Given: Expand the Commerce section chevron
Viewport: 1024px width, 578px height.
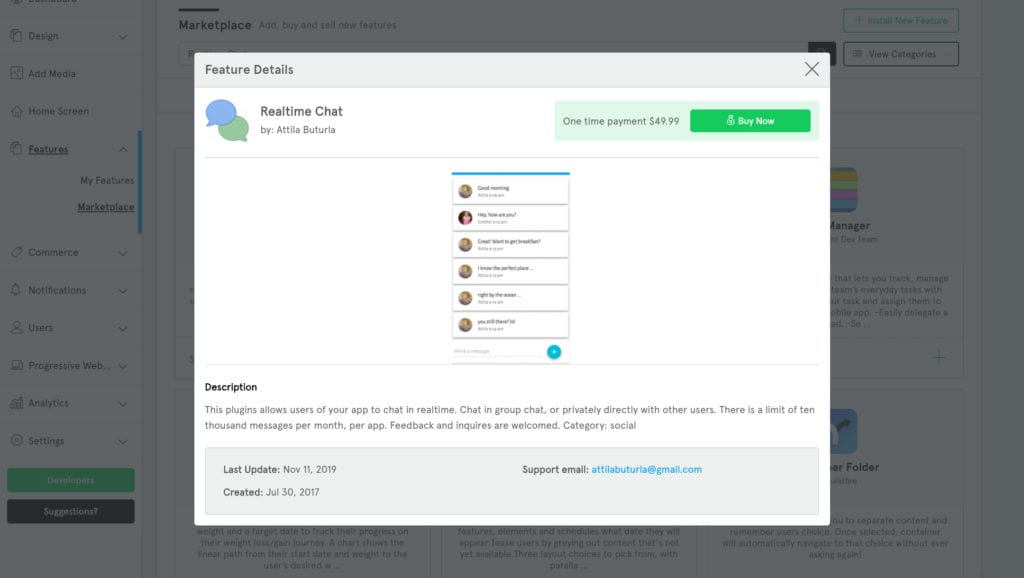Looking at the screenshot, I should [x=123, y=253].
